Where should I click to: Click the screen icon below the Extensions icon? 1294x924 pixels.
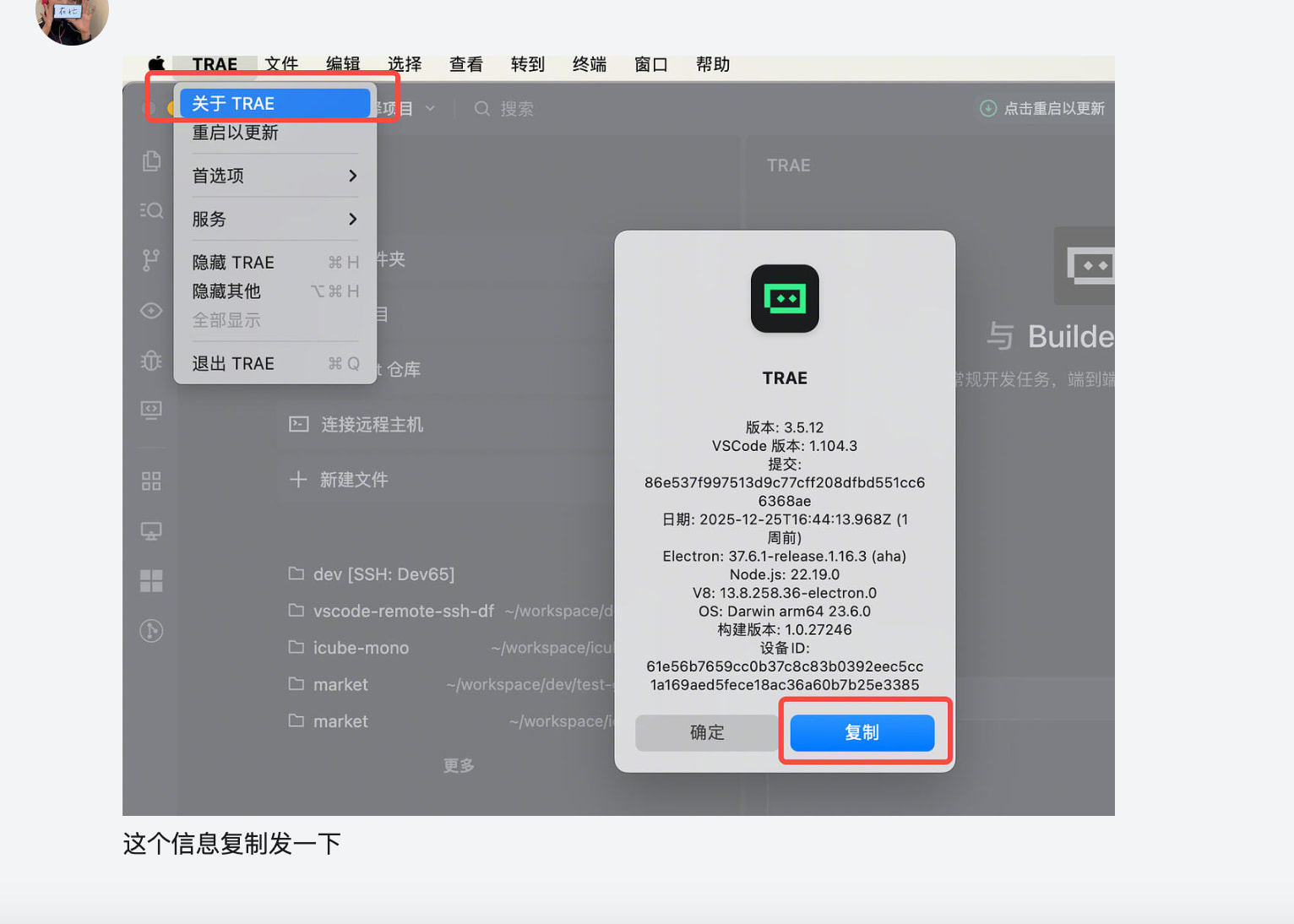point(151,531)
